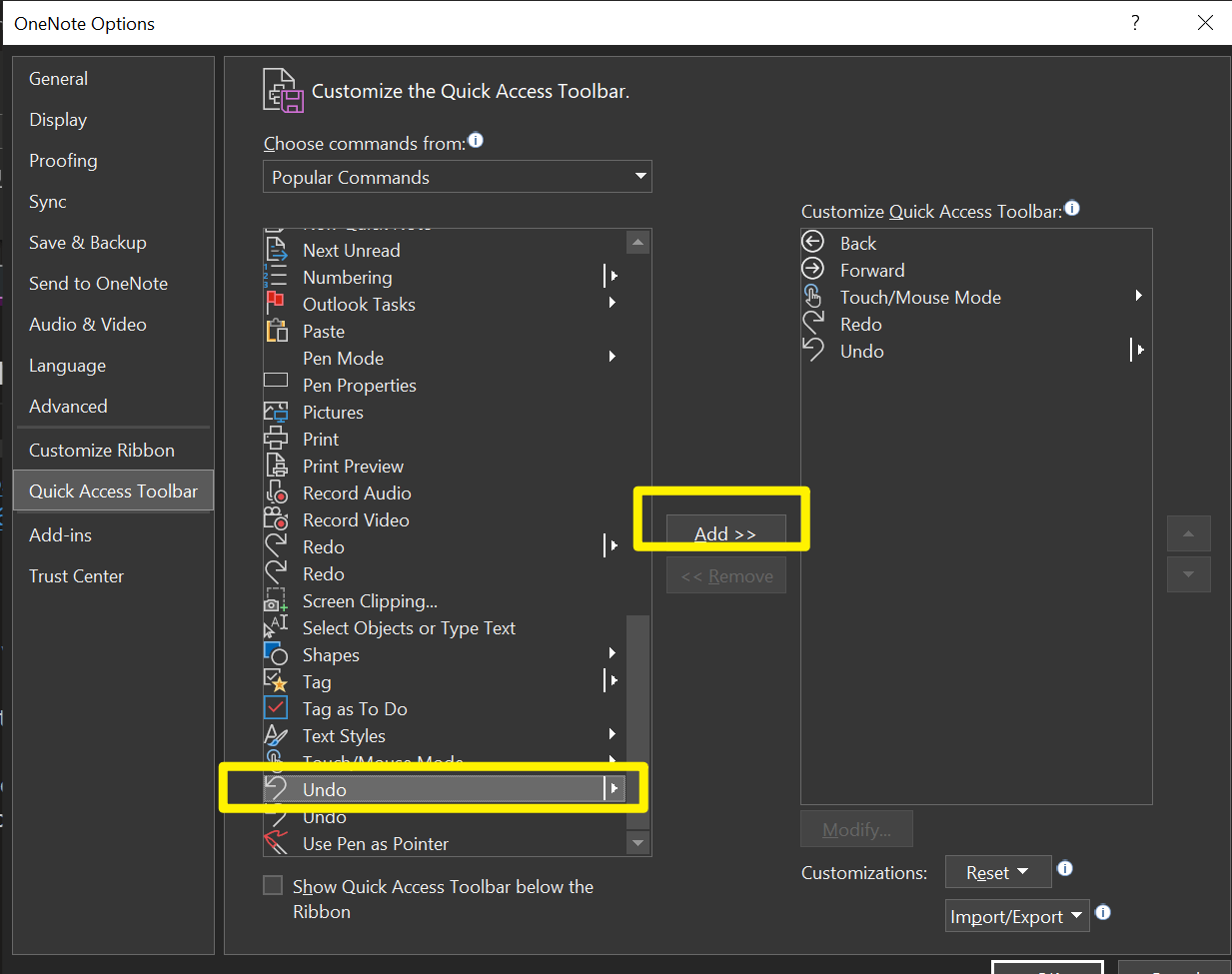Viewport: 1232px width, 974px height.
Task: Click the info icon next to Import/Export
Action: pyautogui.click(x=1103, y=912)
